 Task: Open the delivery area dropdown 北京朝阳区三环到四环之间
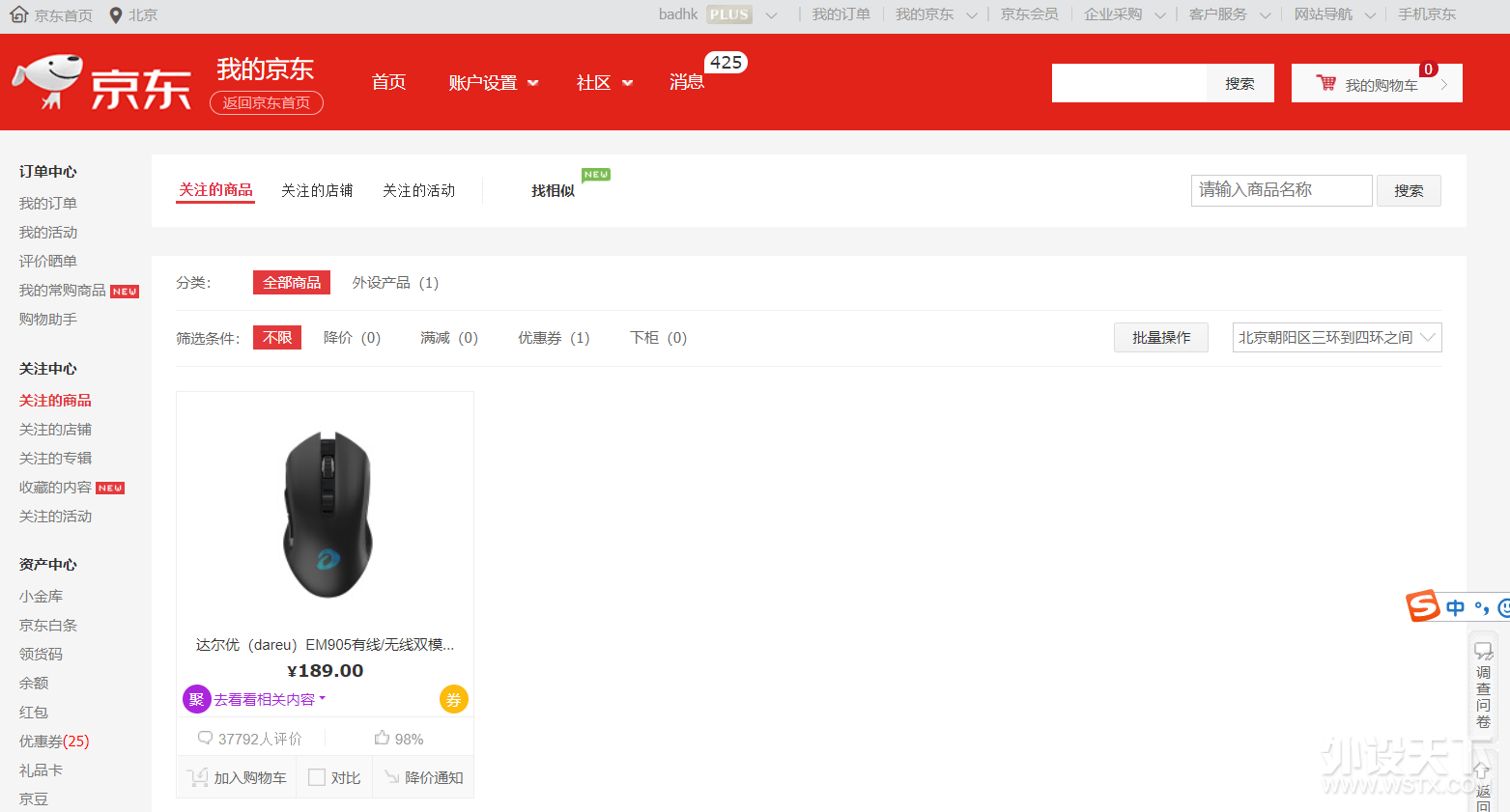point(1337,337)
